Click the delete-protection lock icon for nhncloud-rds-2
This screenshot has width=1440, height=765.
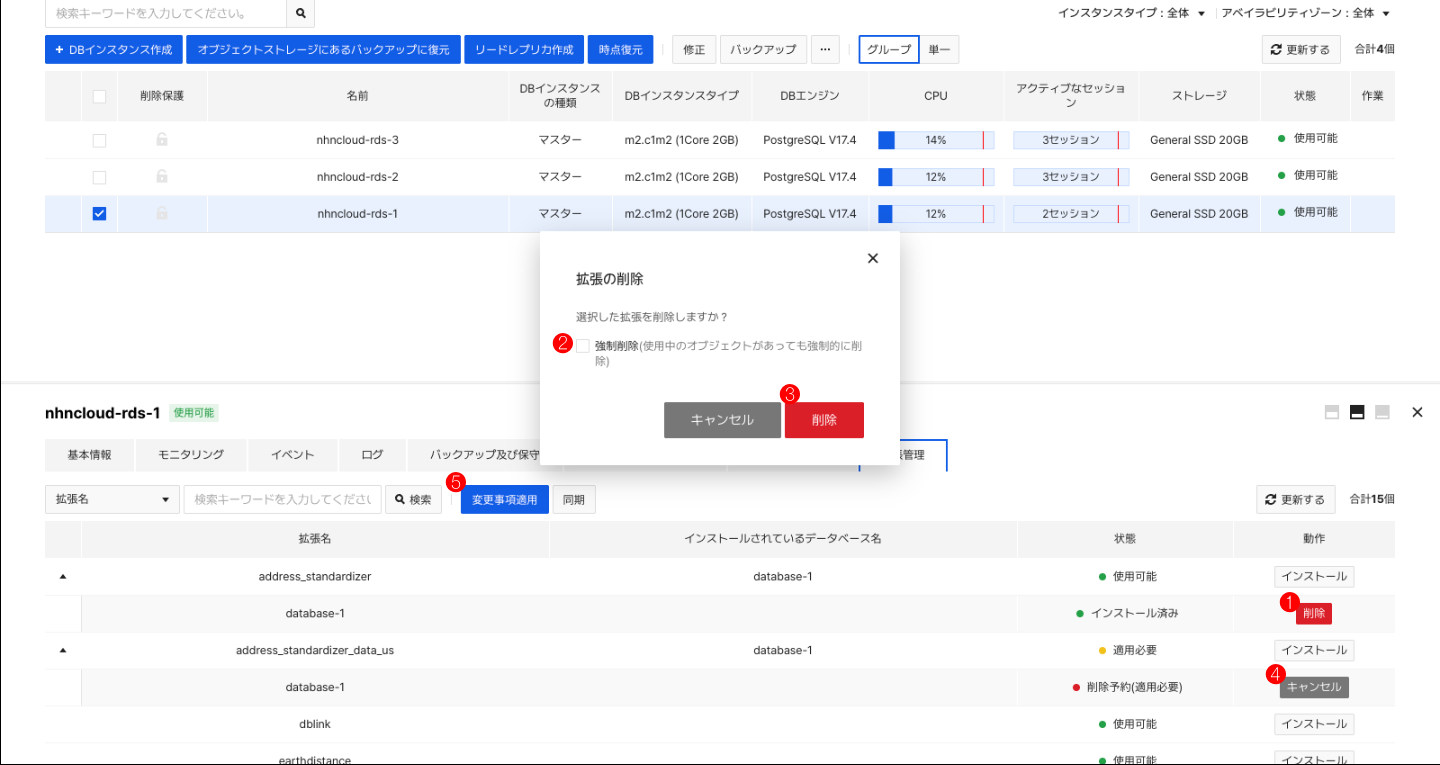162,177
